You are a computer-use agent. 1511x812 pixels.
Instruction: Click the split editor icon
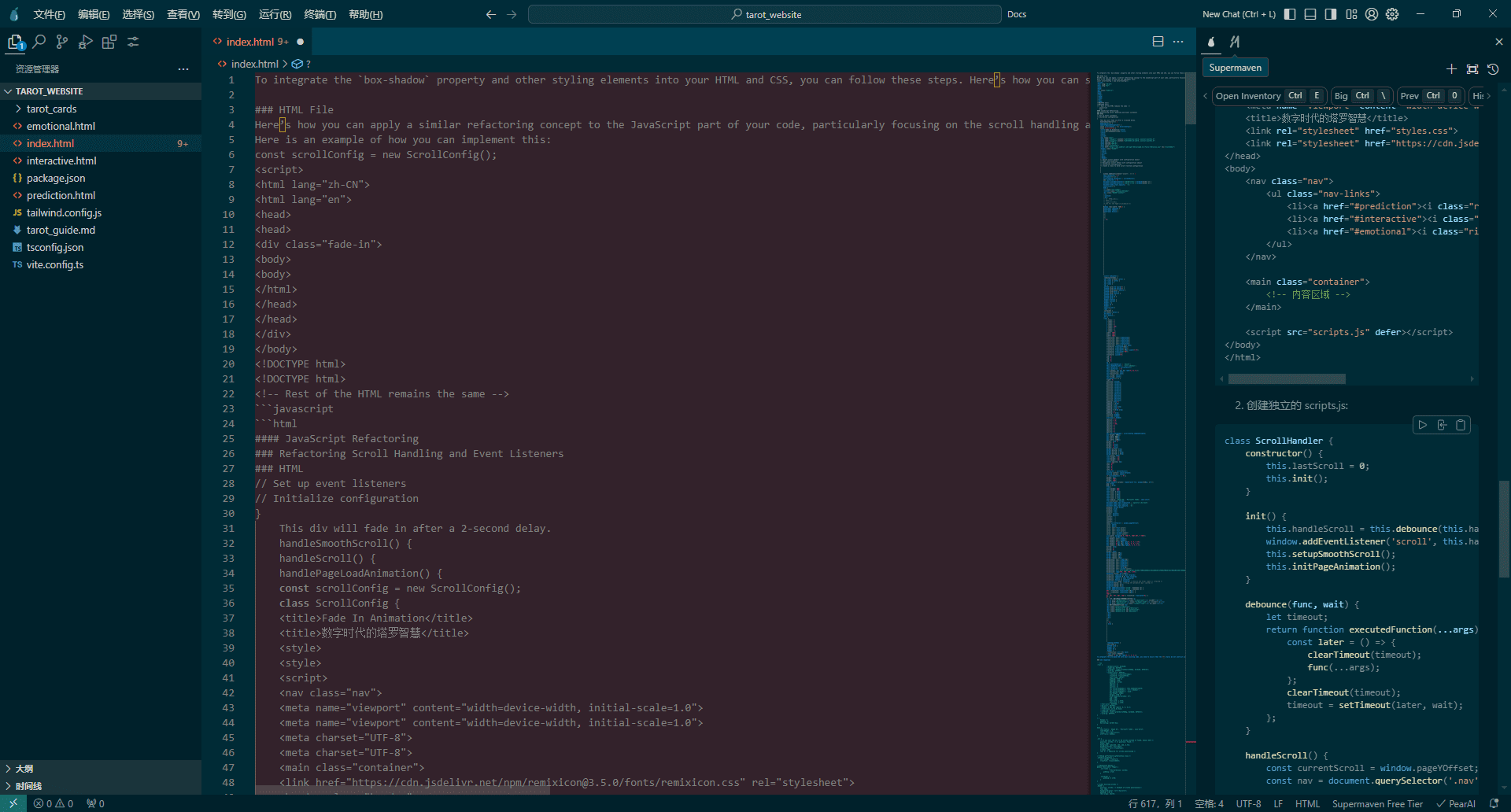click(x=1158, y=42)
